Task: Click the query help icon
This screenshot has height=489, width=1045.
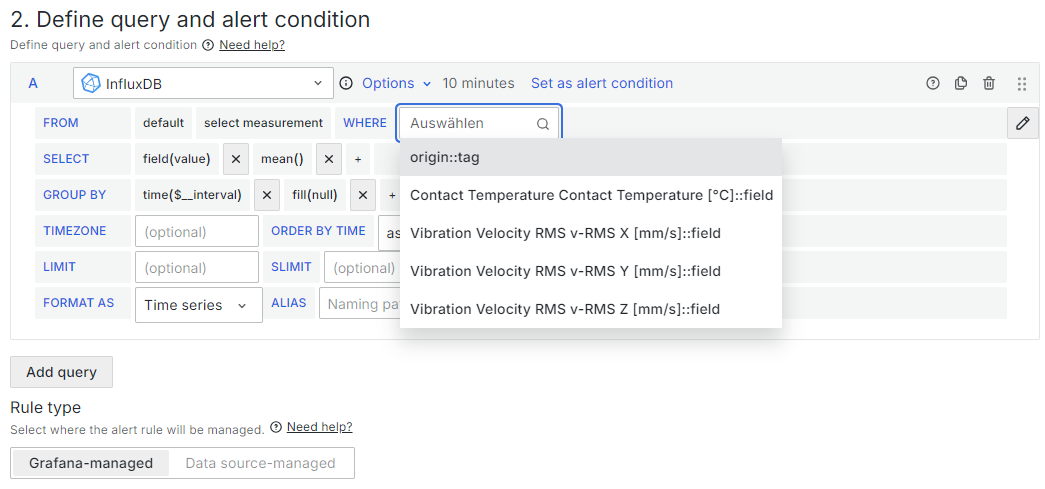Action: click(933, 84)
